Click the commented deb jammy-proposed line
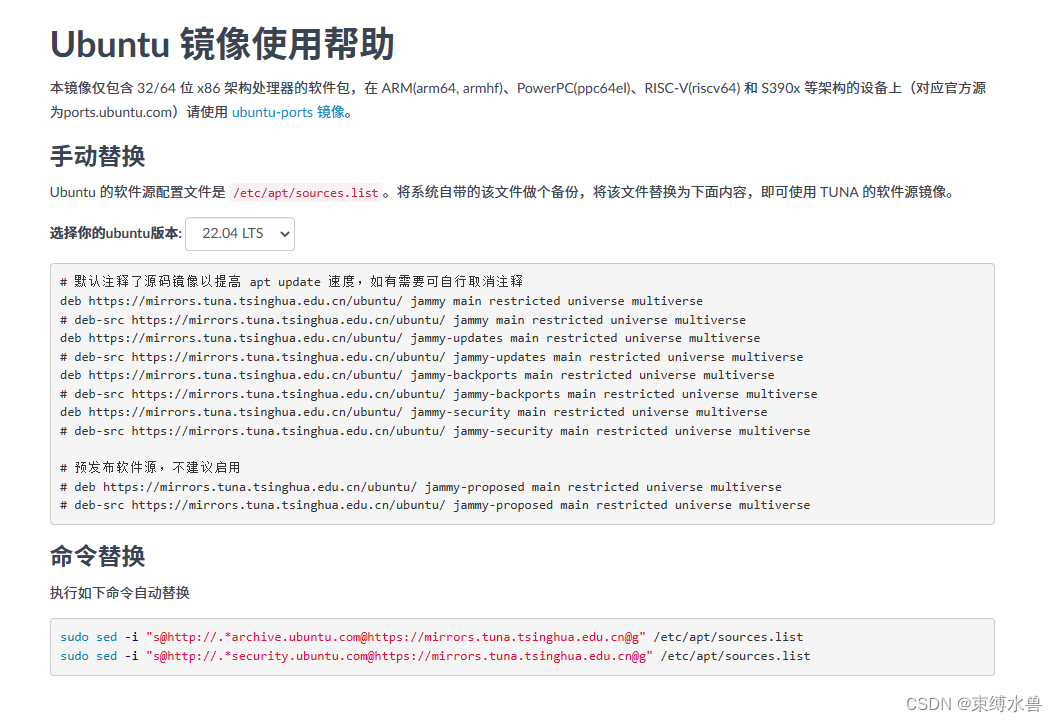This screenshot has width=1058, height=722. [421, 487]
